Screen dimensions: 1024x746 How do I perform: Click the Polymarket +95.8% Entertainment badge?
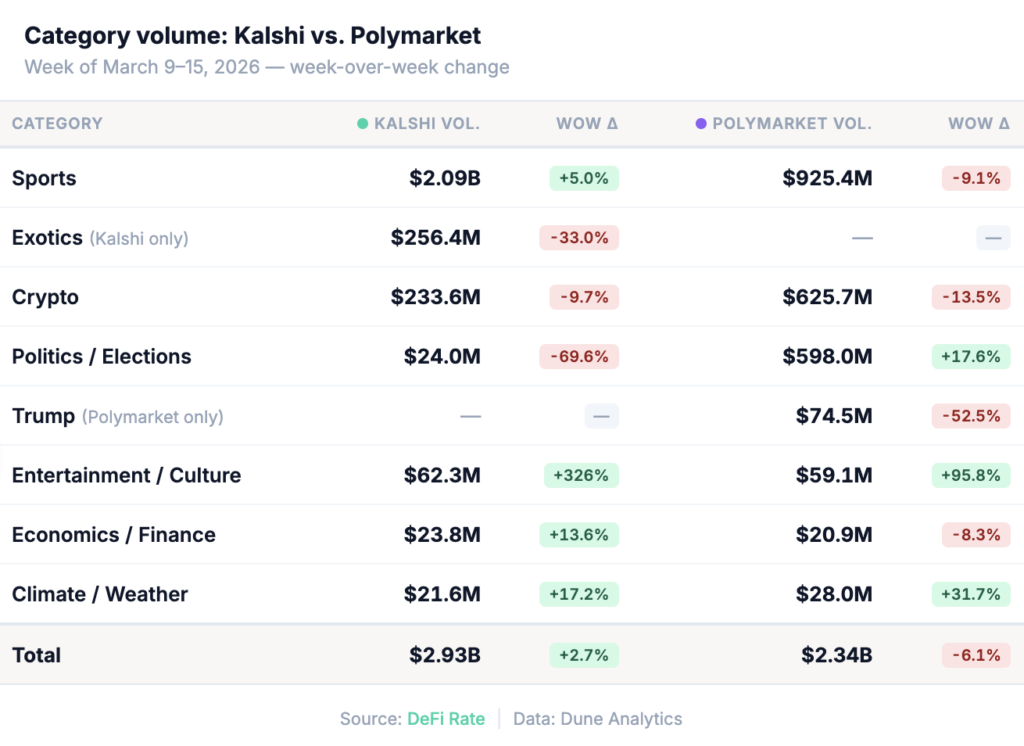(971, 475)
